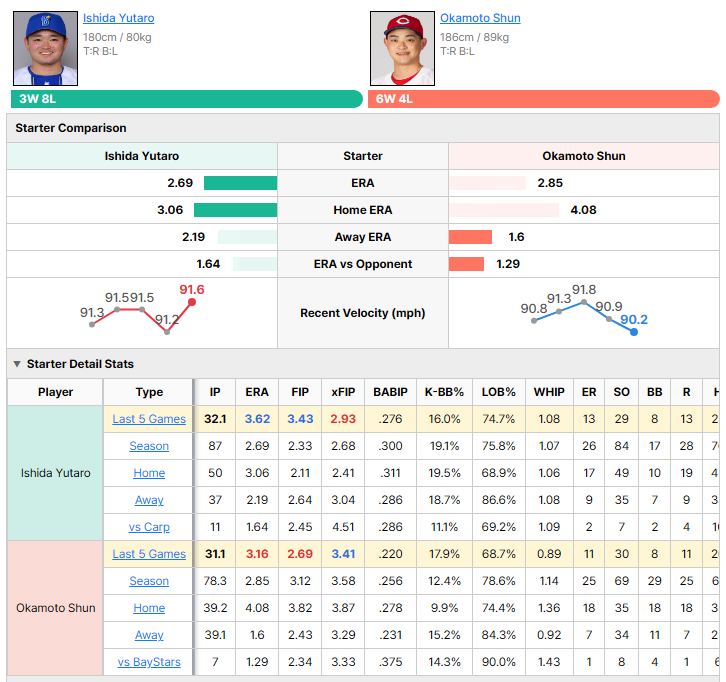
Task: Click the ERA column header in stats table
Action: [x=257, y=392]
